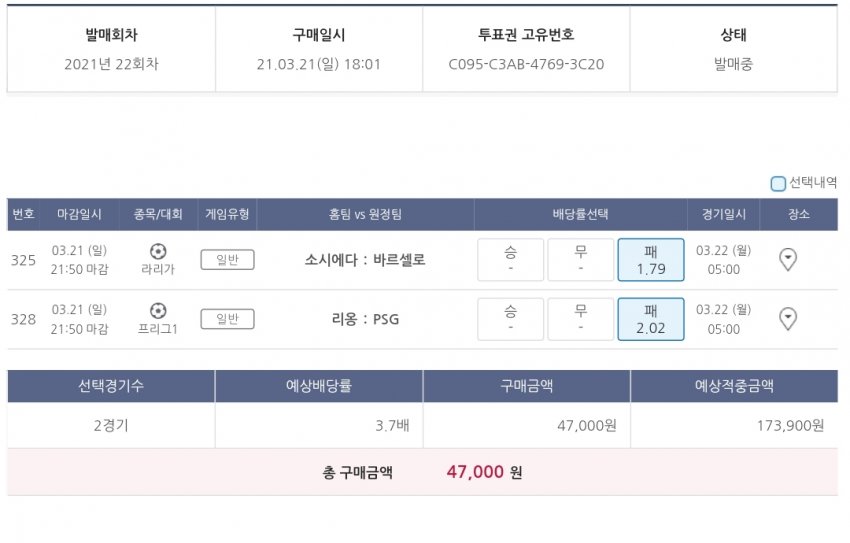This screenshot has height=543, width=850.
Task: Click the 리옹 : PSG match name
Action: [x=365, y=319]
